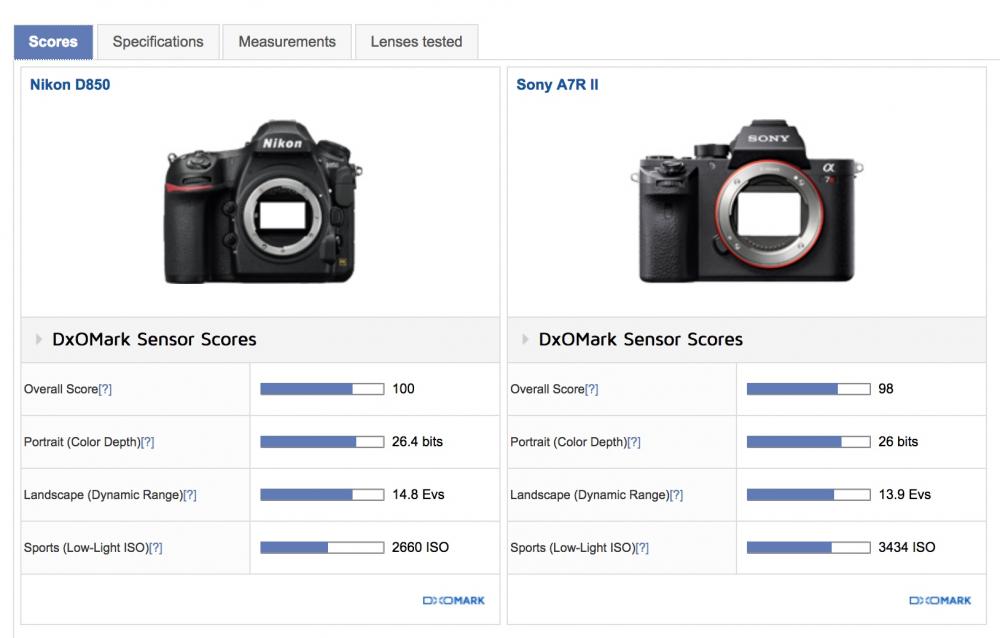Switch to the Specifications tab

(158, 42)
